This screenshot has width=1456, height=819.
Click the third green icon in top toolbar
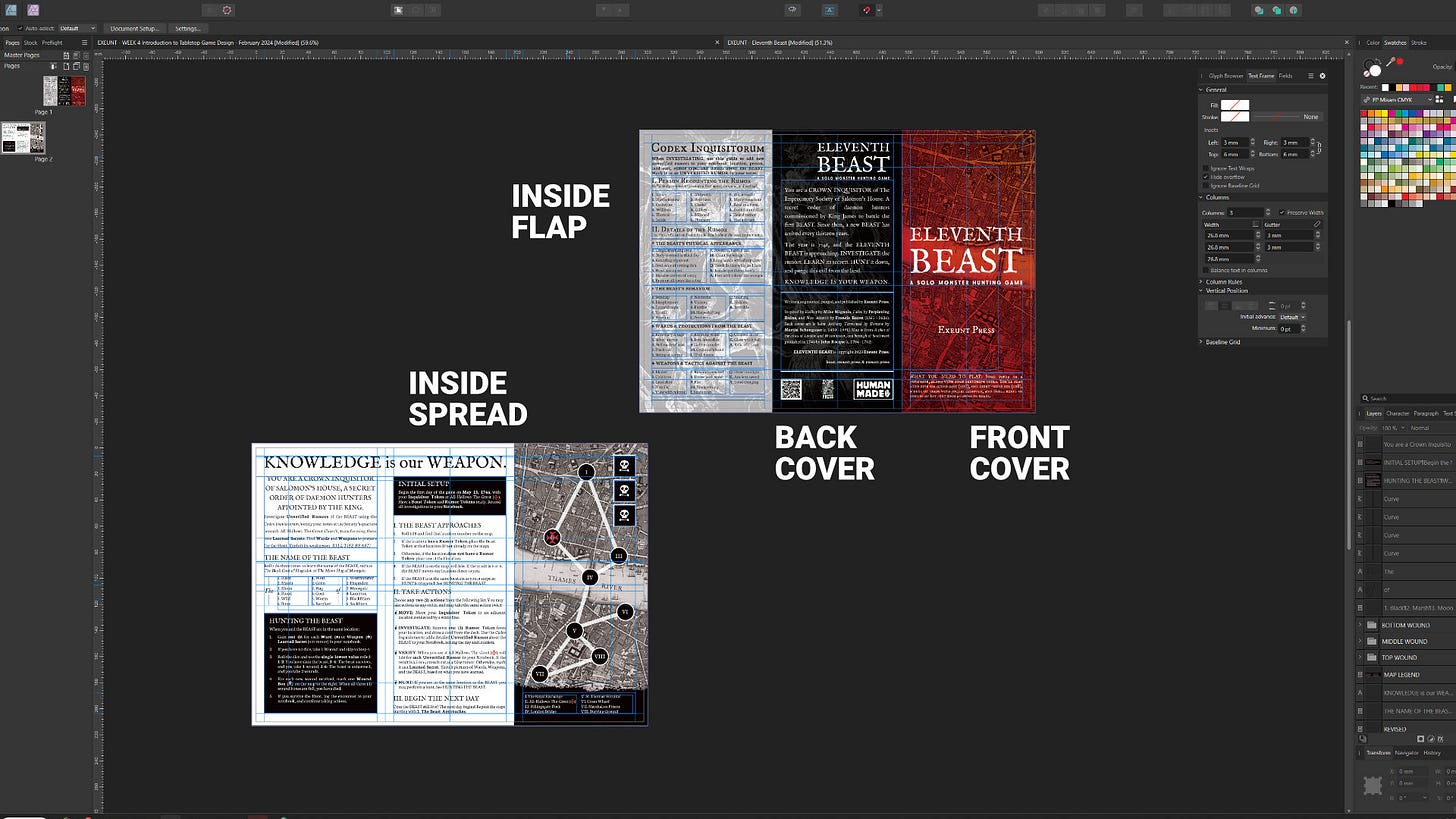pos(1293,10)
